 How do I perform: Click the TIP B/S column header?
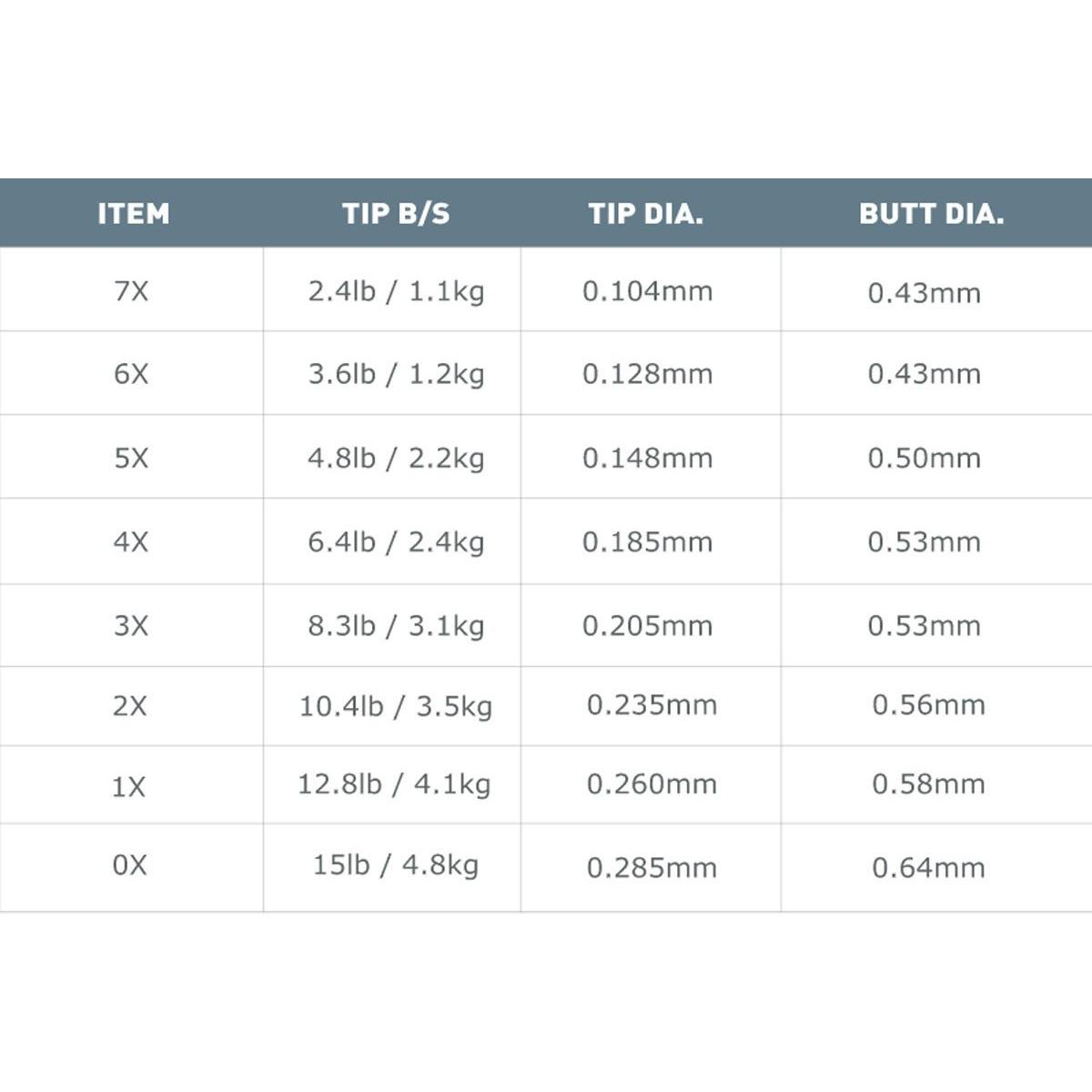[396, 214]
